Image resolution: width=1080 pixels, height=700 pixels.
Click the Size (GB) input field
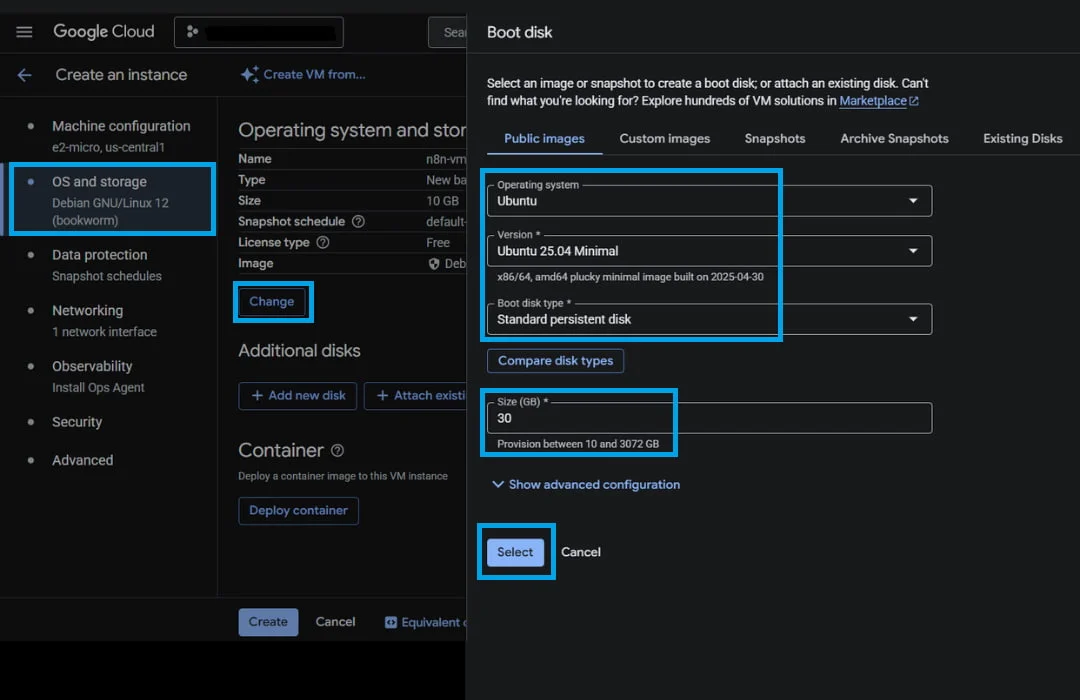click(x=709, y=418)
